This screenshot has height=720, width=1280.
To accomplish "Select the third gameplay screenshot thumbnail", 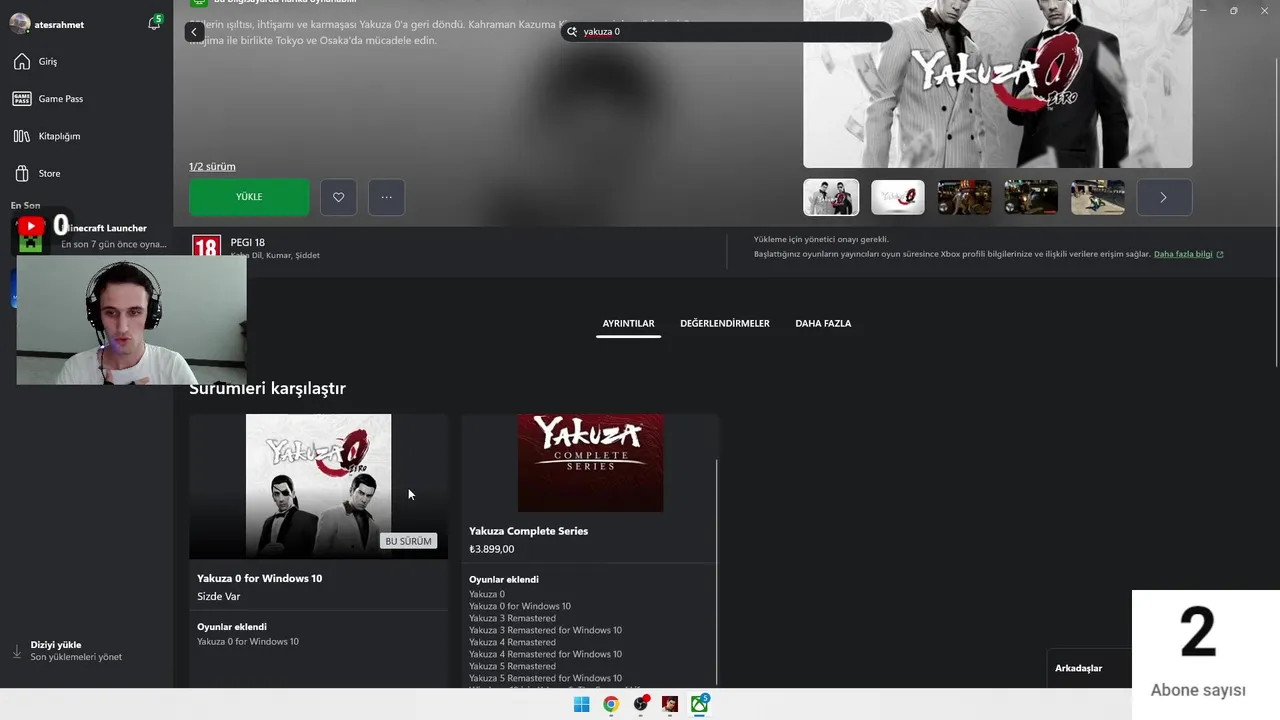I will 964,197.
